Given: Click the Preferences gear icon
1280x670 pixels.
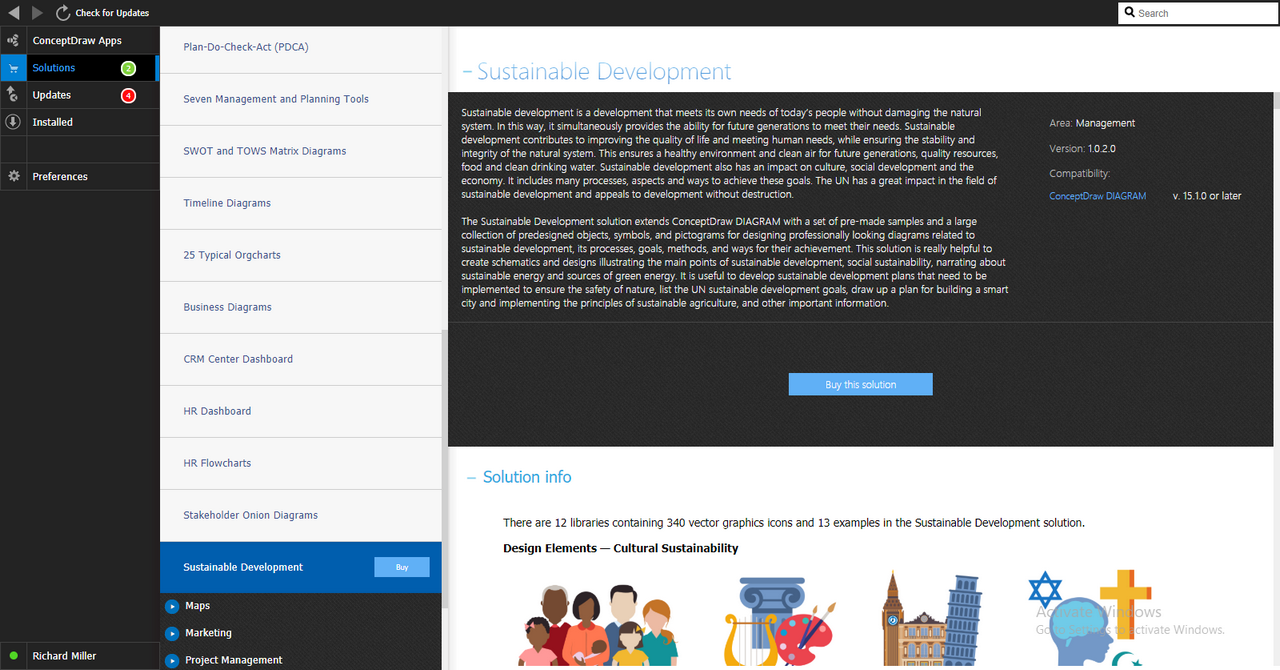Looking at the screenshot, I should (13, 176).
